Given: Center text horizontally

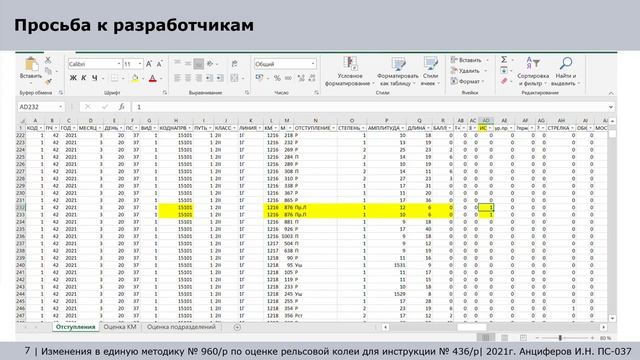Looking at the screenshot, I should pyautogui.click(x=188, y=78).
